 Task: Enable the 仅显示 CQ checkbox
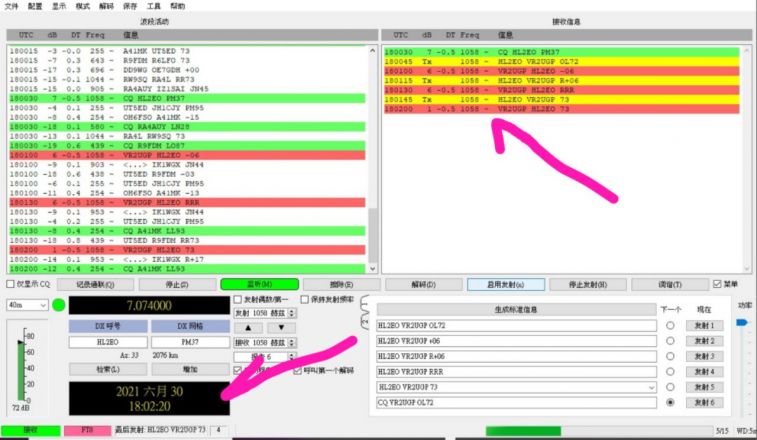(x=9, y=284)
